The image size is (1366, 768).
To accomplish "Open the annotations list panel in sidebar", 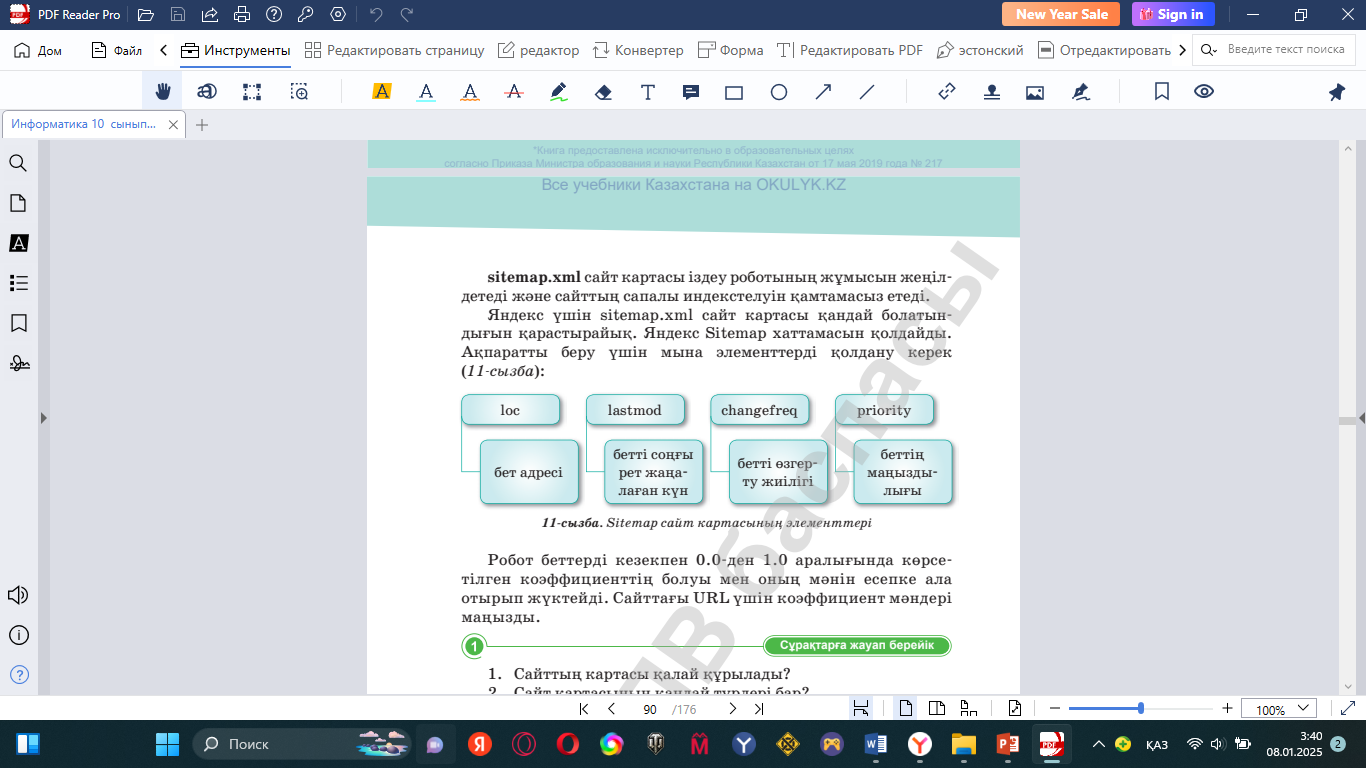I will 18,243.
